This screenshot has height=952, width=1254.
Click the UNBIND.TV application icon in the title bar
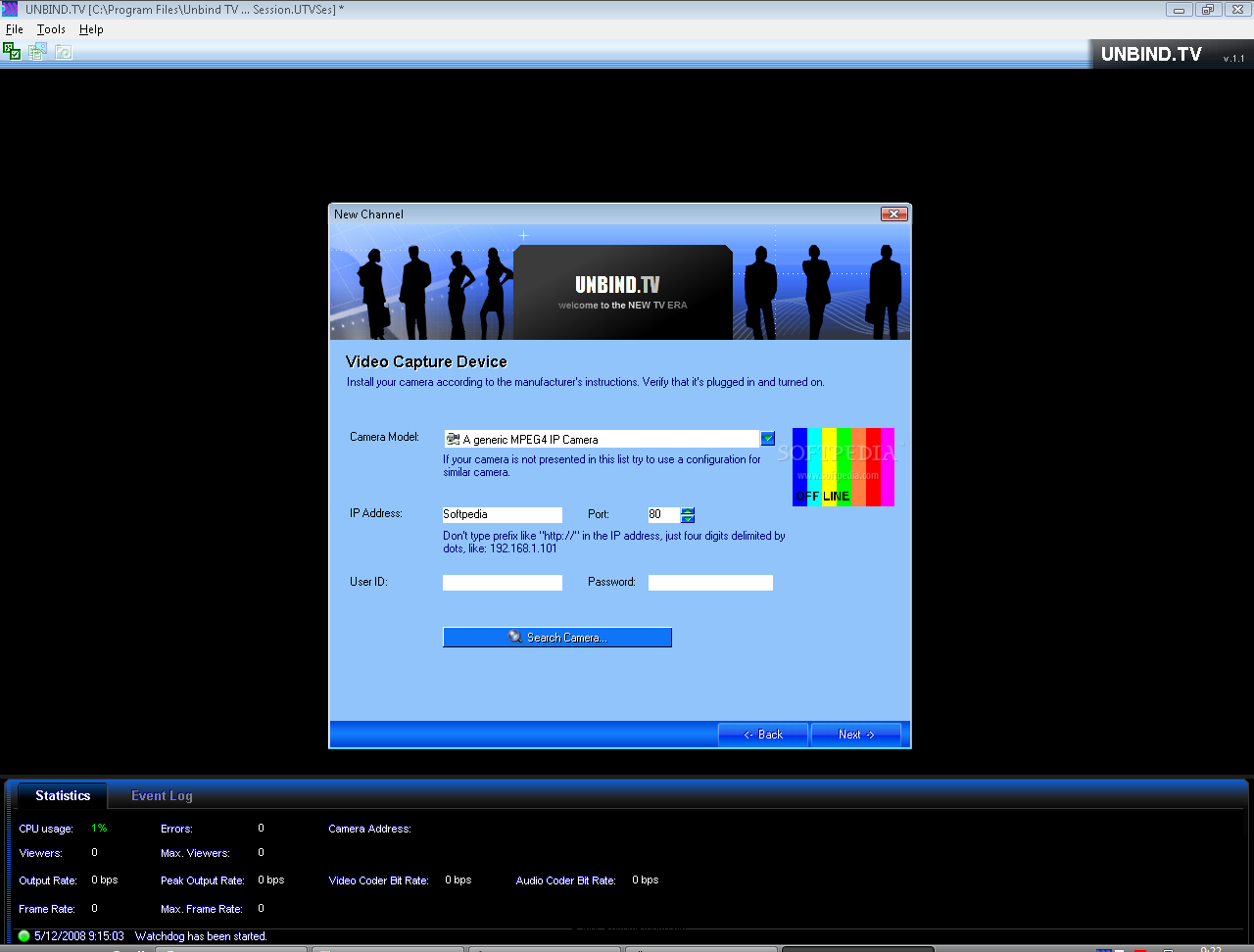(x=10, y=9)
